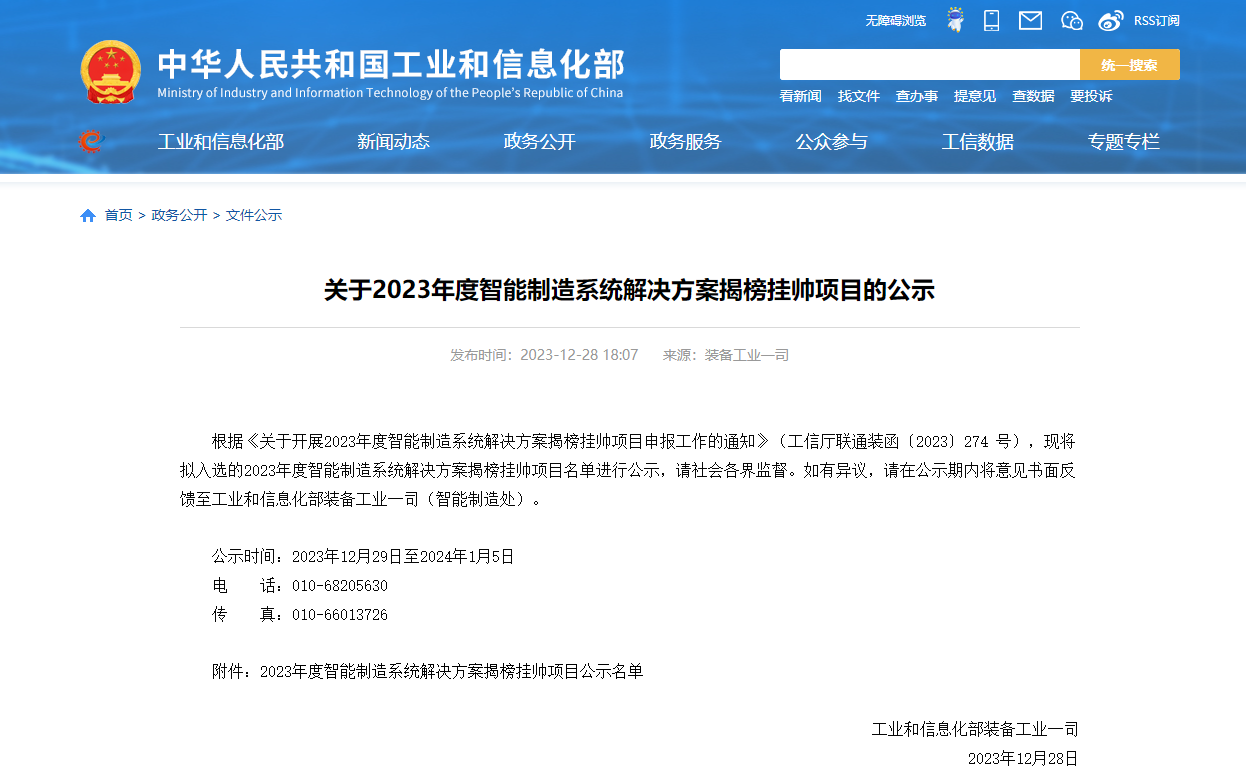Click the home icon in breadcrumb
1246x784 pixels.
pyautogui.click(x=88, y=215)
